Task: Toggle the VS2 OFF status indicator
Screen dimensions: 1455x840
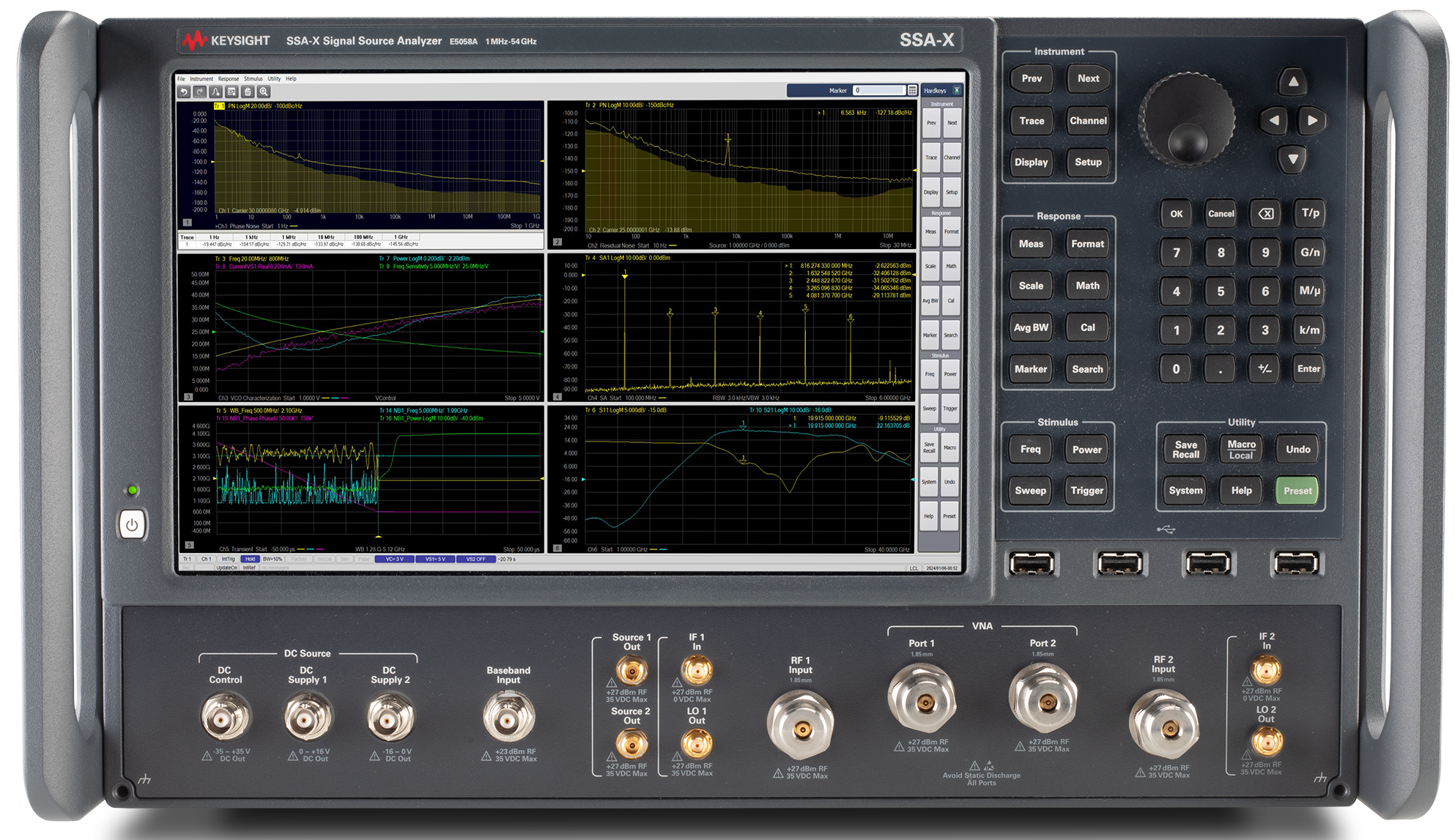Action: pos(475,559)
